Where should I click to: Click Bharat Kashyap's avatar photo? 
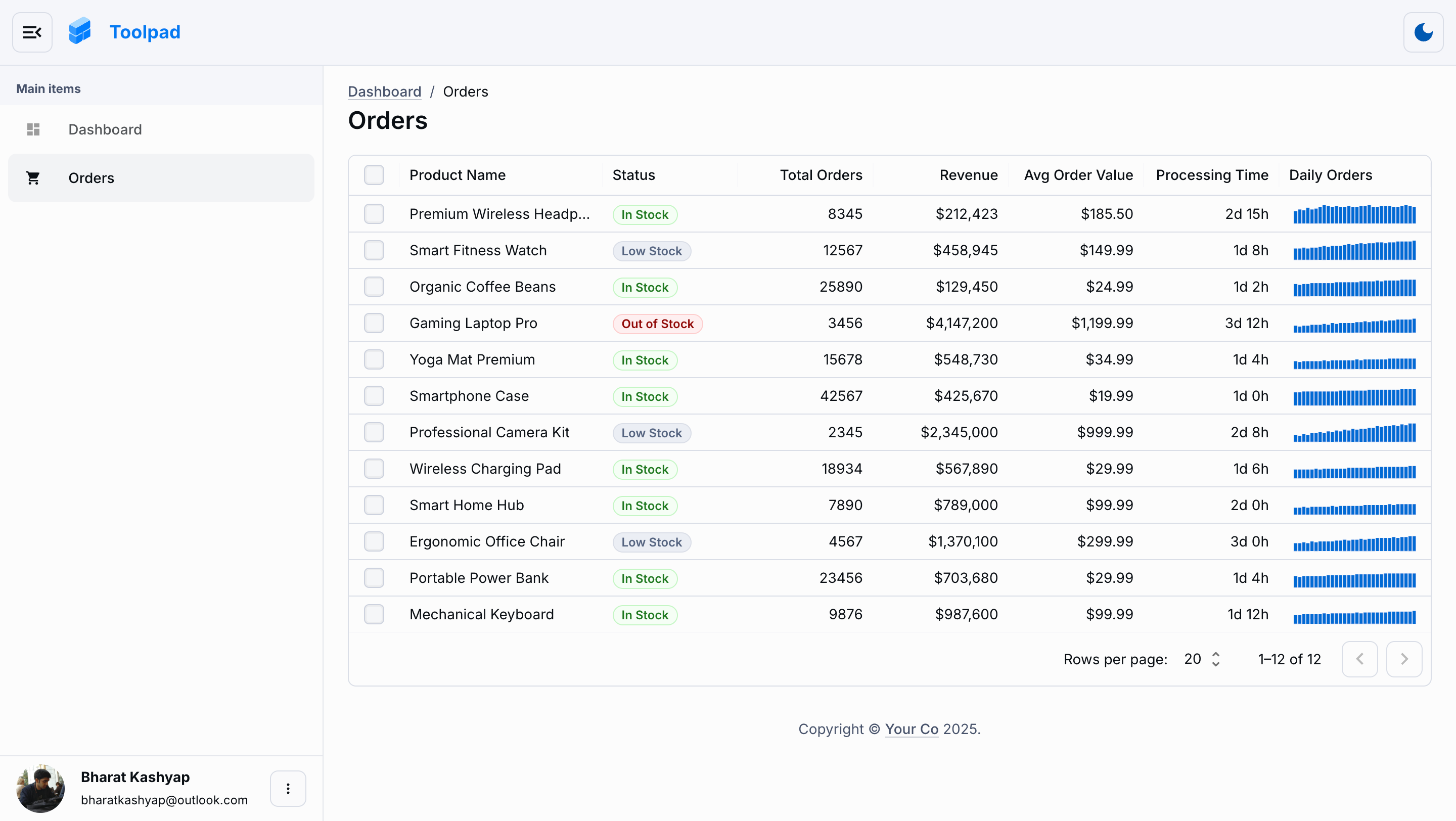tap(40, 788)
